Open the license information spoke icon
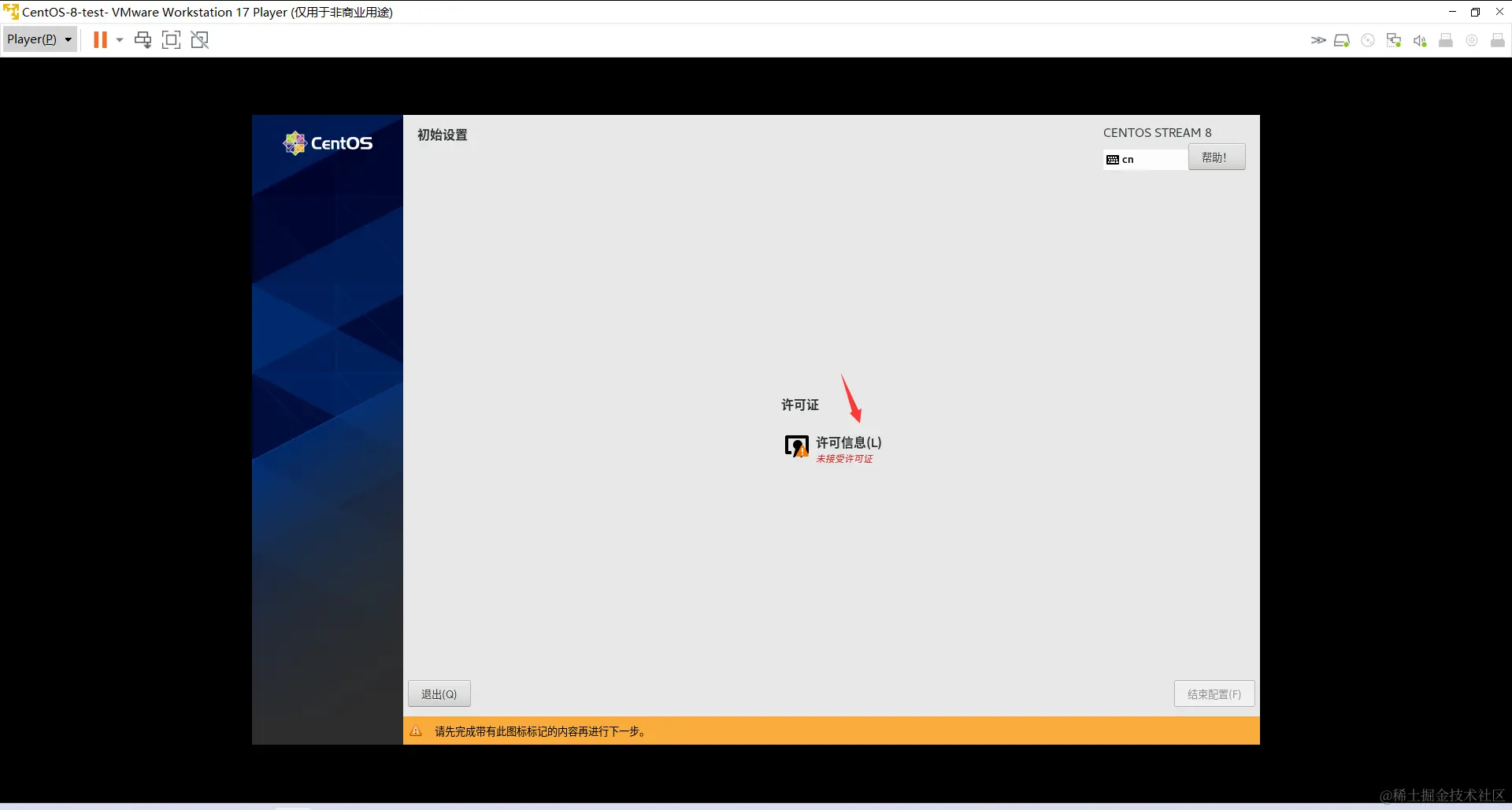This screenshot has height=810, width=1512. point(797,446)
